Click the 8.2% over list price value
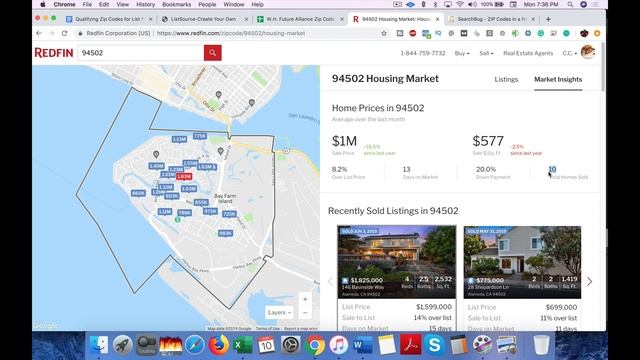The width and height of the screenshot is (640, 360). point(340,169)
